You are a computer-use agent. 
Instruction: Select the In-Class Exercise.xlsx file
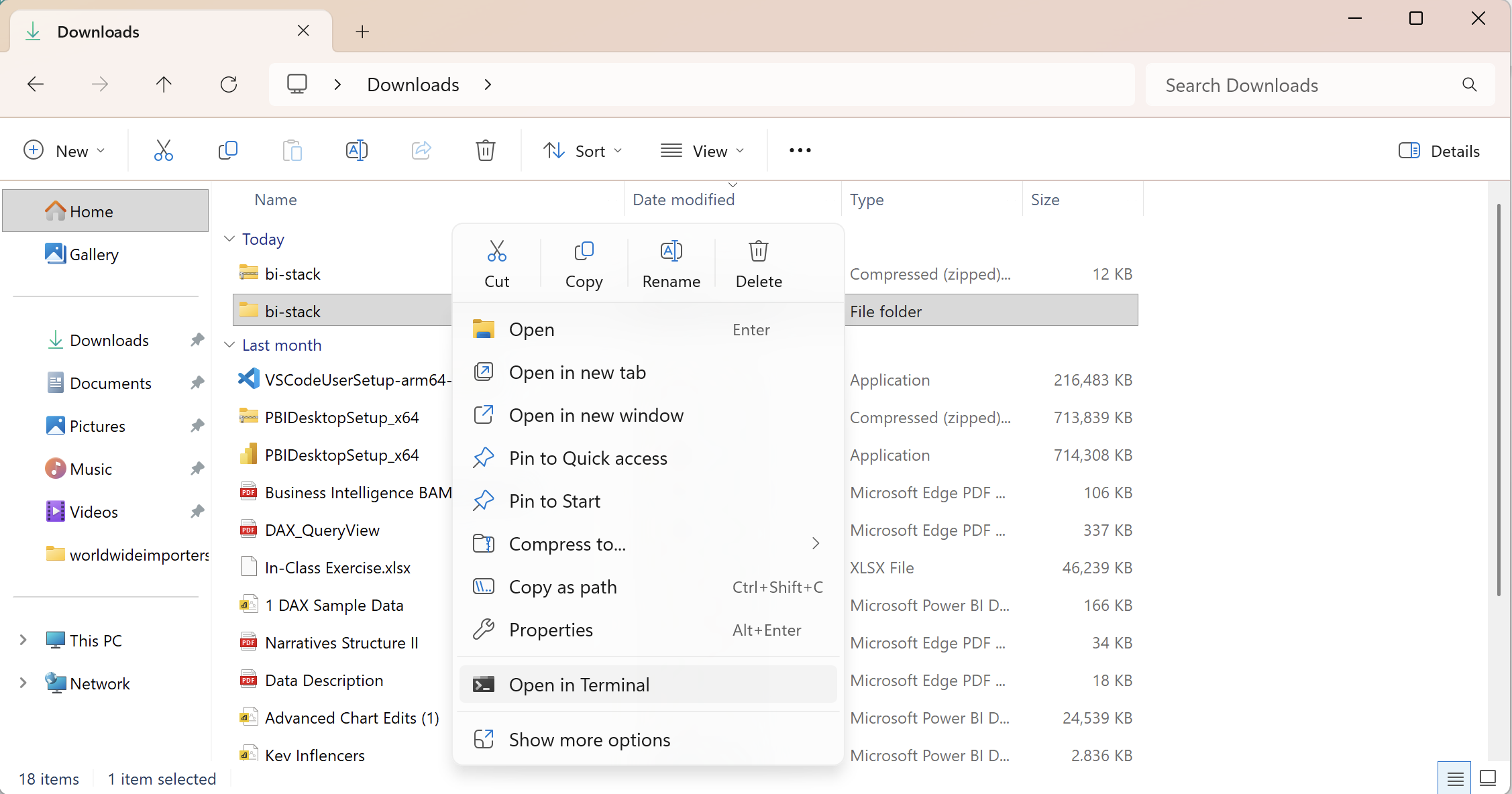[x=337, y=567]
